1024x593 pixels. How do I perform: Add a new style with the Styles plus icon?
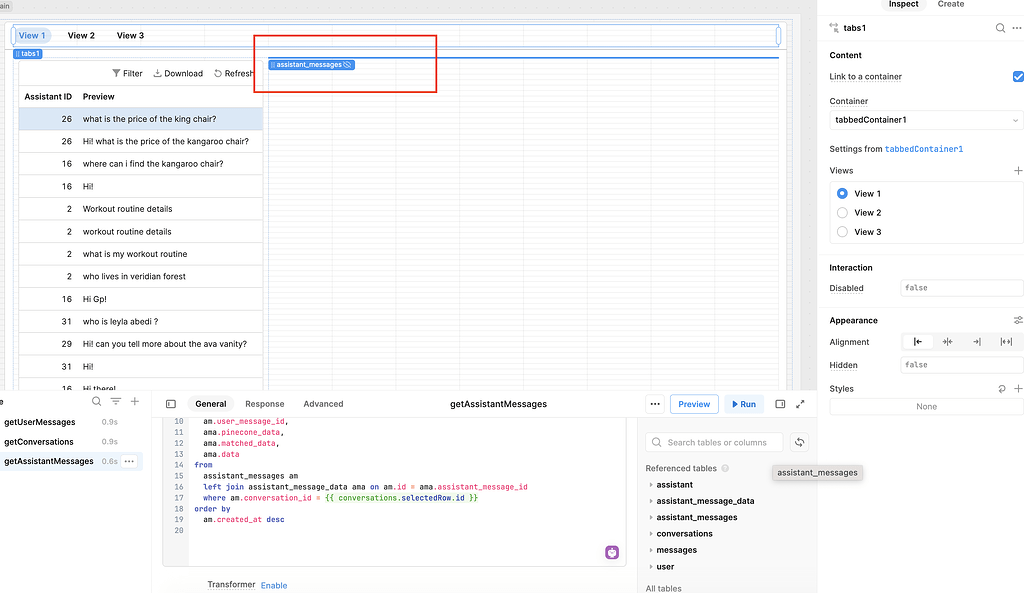(1017, 389)
